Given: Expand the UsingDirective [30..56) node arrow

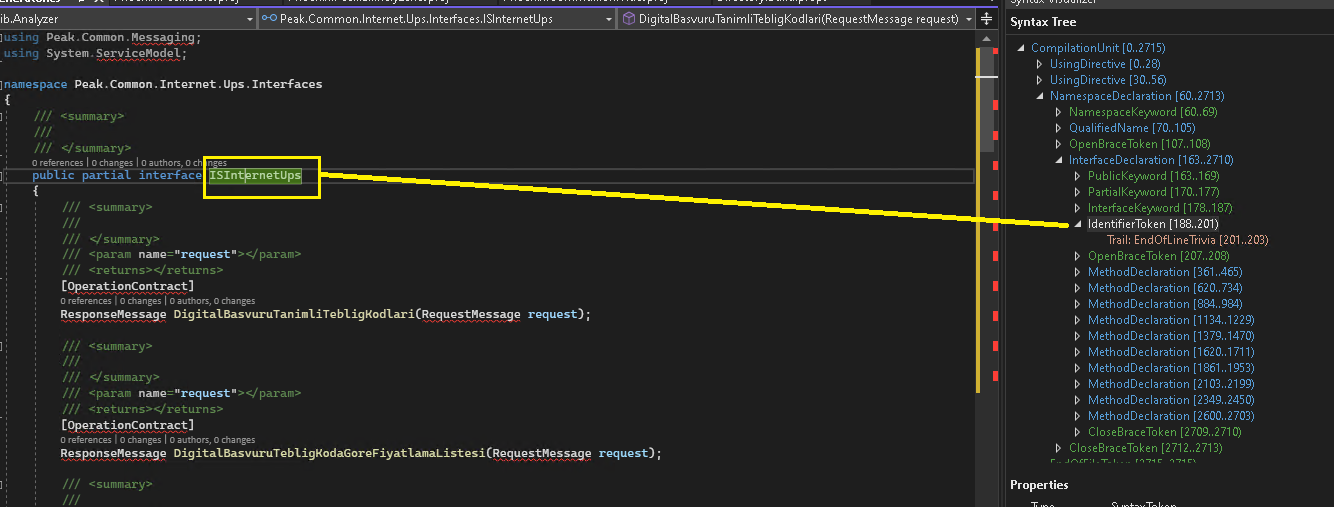Looking at the screenshot, I should click(x=1040, y=80).
